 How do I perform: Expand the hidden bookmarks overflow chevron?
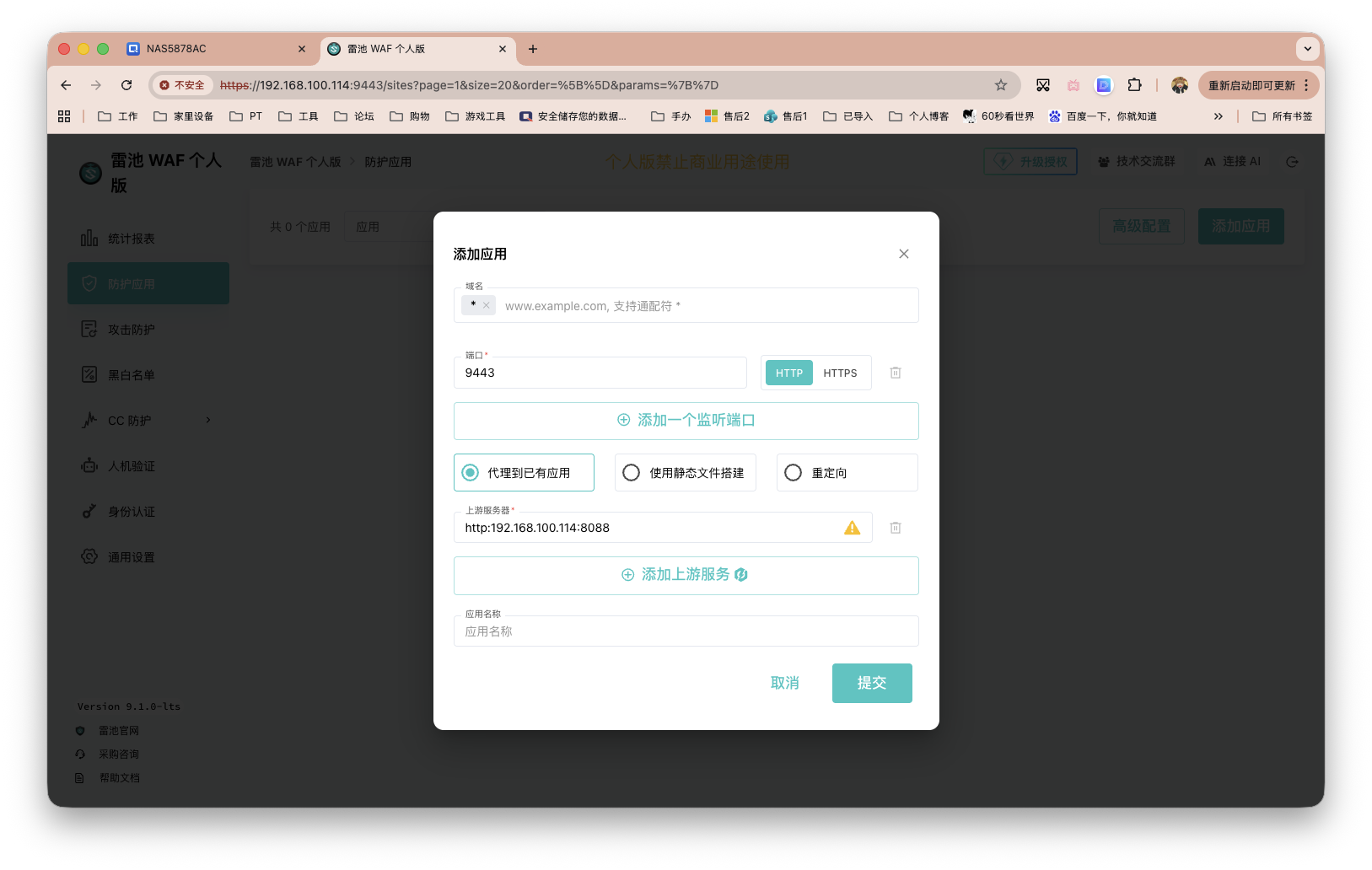coord(1218,116)
